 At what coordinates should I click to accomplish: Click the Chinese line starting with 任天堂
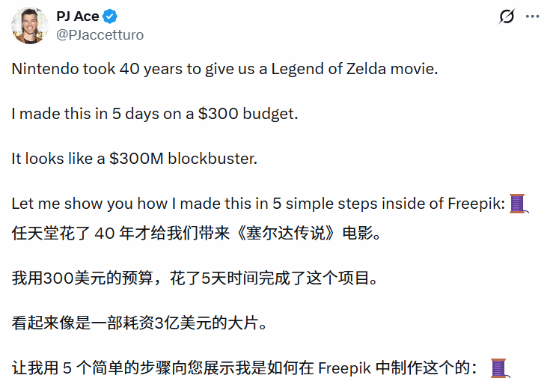(x=196, y=233)
